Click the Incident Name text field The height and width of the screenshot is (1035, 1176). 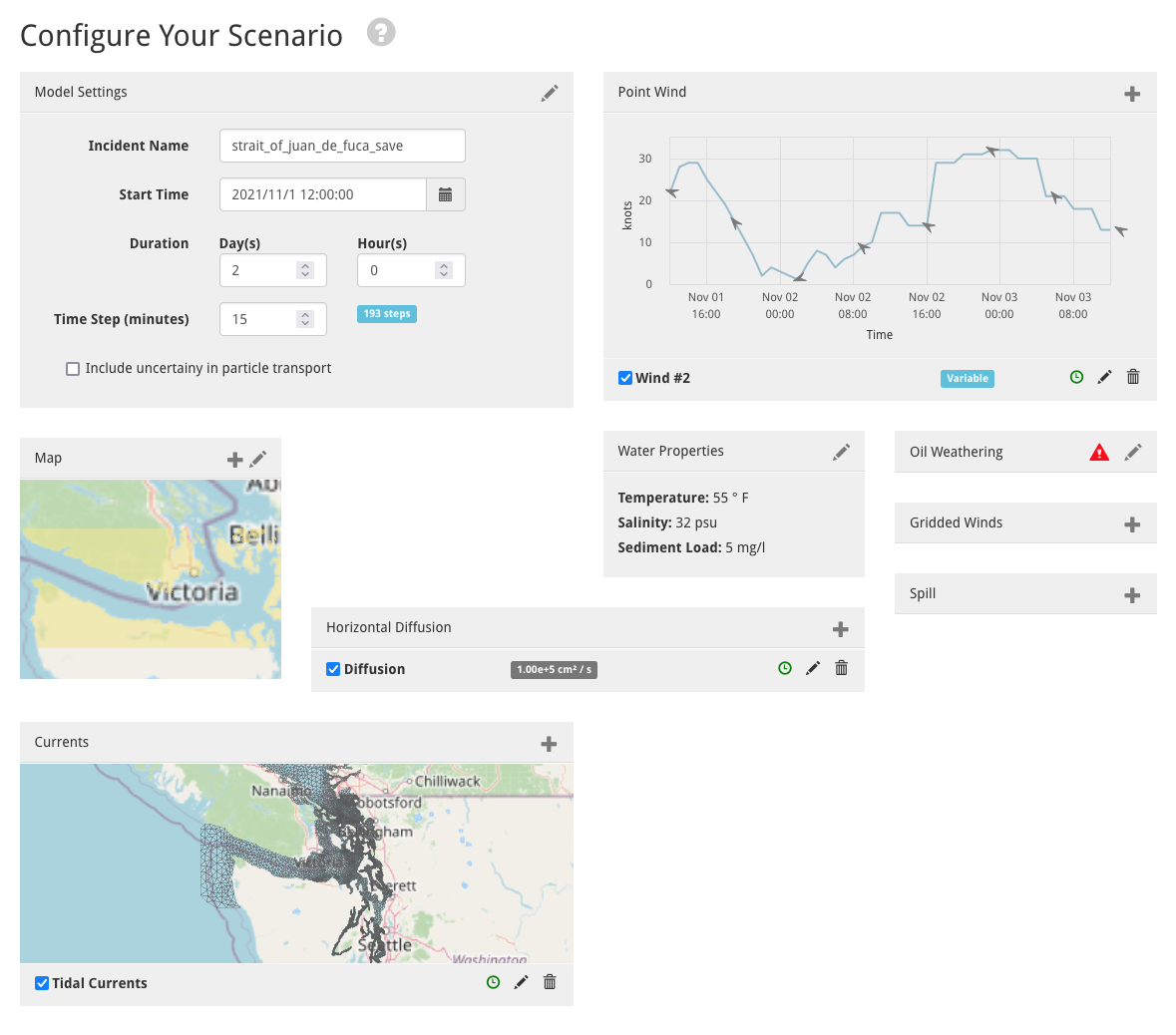click(x=342, y=146)
